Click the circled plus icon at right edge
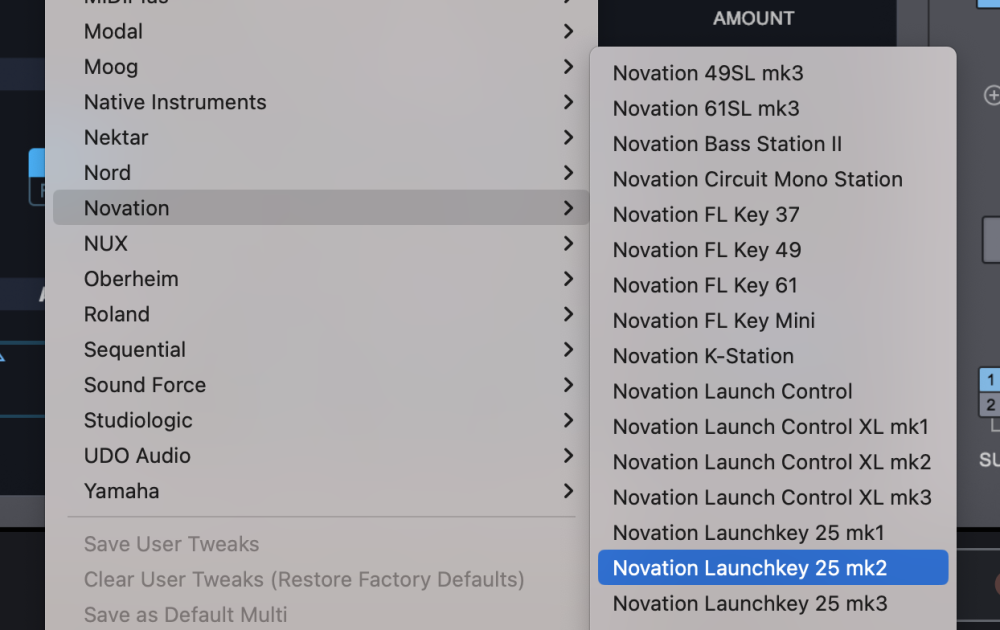The width and height of the screenshot is (1000, 630). coord(992,96)
